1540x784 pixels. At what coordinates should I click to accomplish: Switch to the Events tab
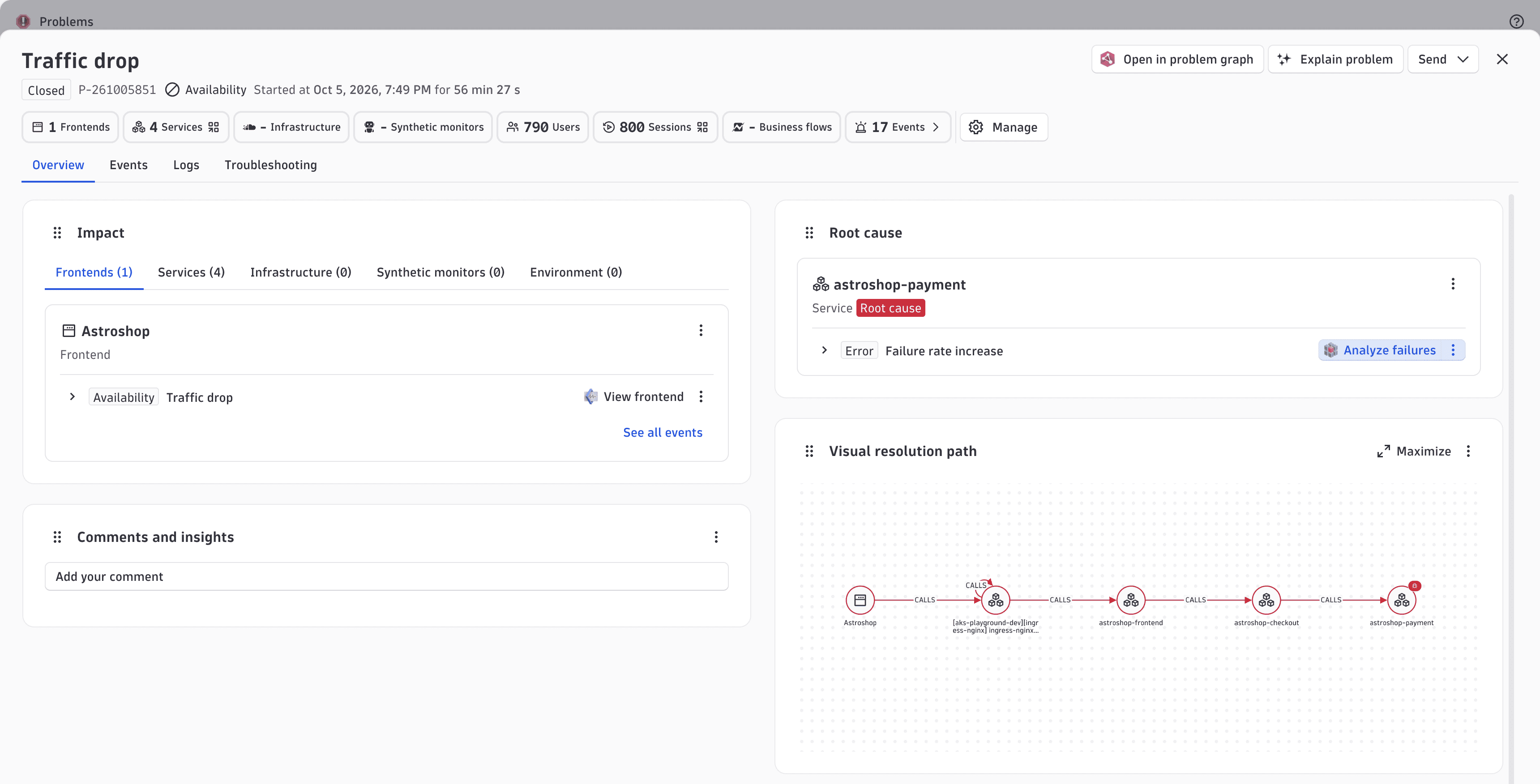pyautogui.click(x=128, y=165)
